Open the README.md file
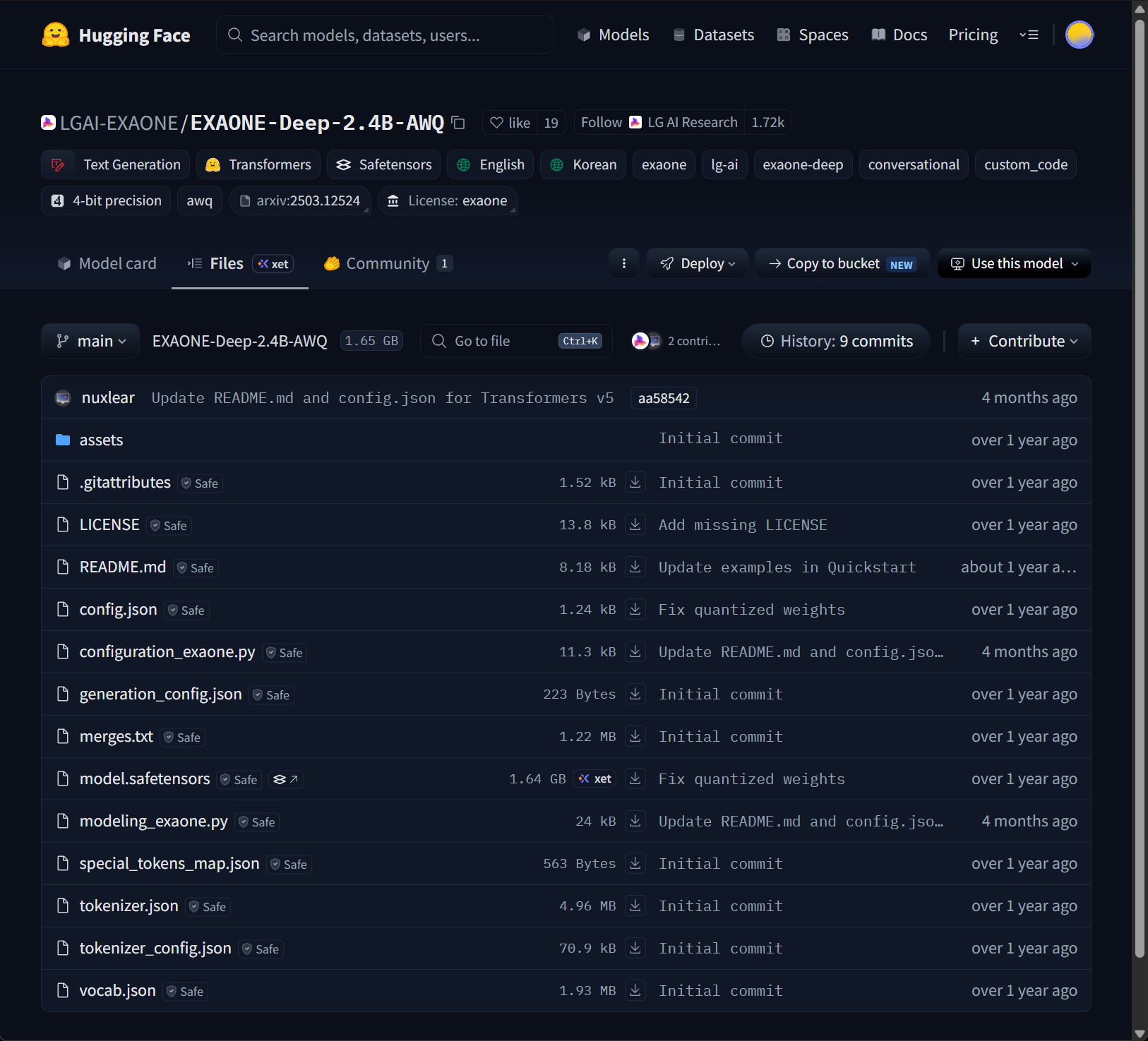The image size is (1148, 1041). tap(123, 567)
